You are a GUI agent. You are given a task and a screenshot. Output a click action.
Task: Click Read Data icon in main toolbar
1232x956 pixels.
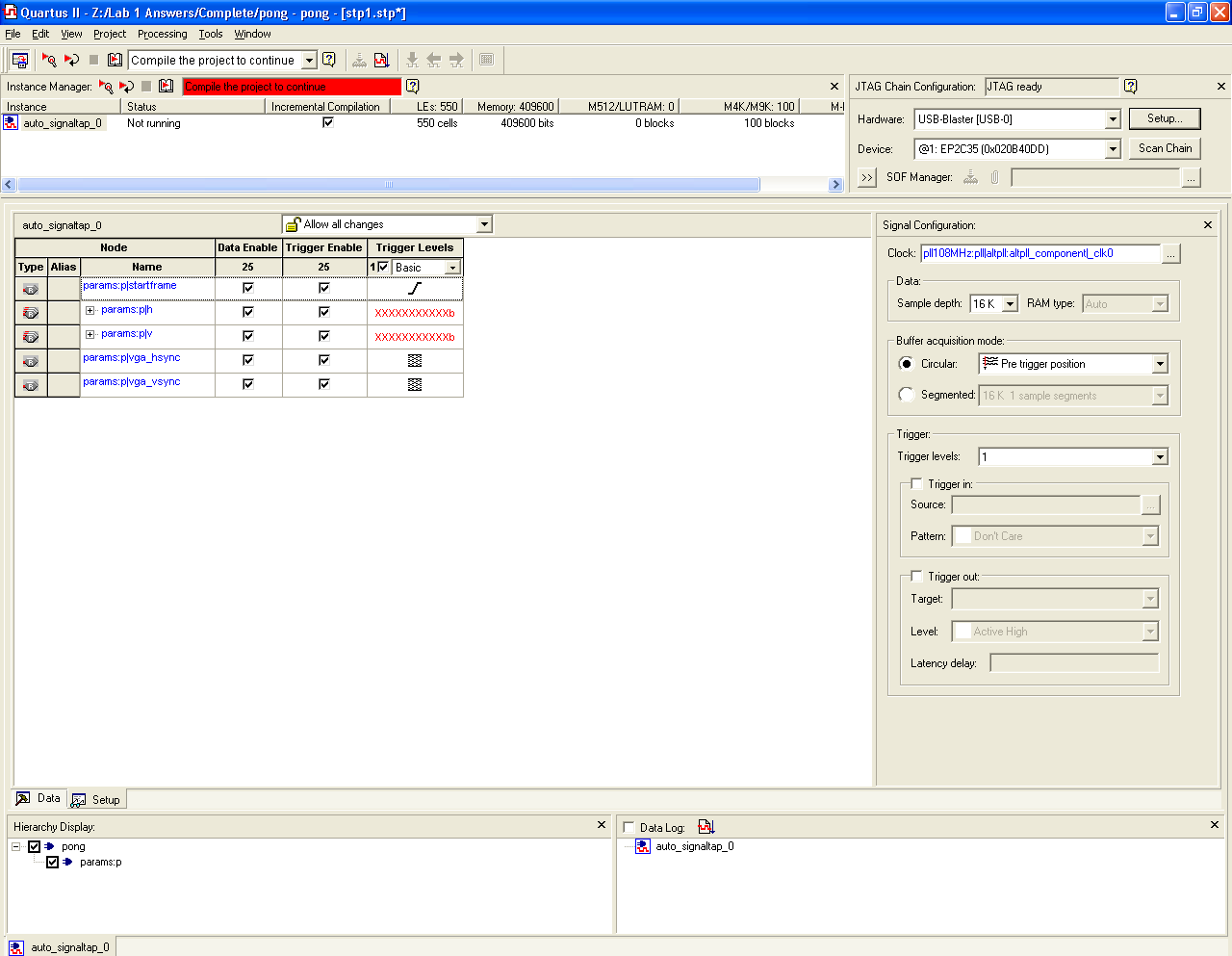pyautogui.click(x=115, y=60)
